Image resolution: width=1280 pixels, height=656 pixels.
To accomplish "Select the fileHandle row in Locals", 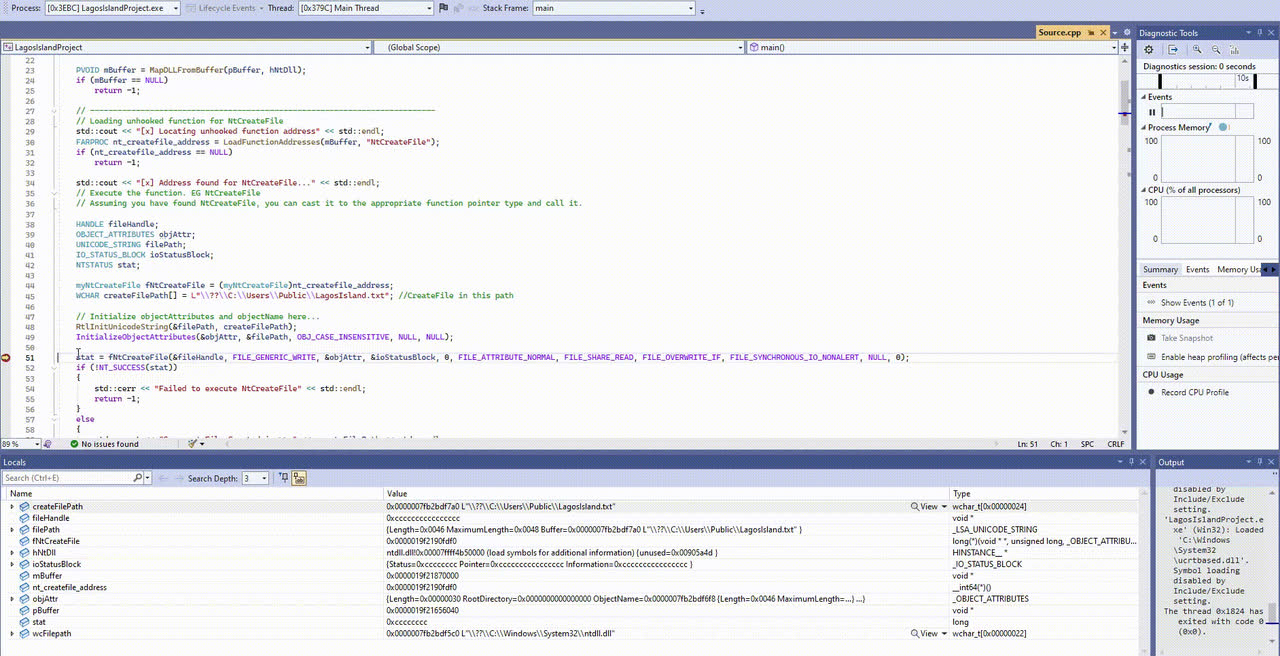I will (574, 518).
